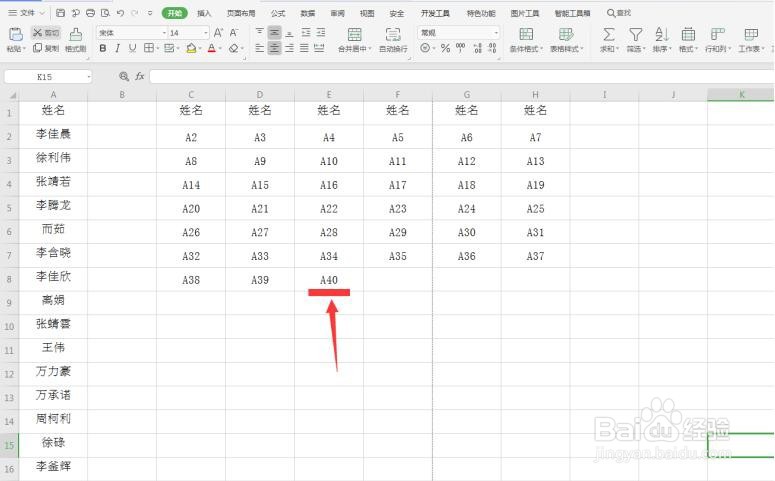Click the Copy (复制) button
This screenshot has height=481, width=775.
tap(45, 48)
